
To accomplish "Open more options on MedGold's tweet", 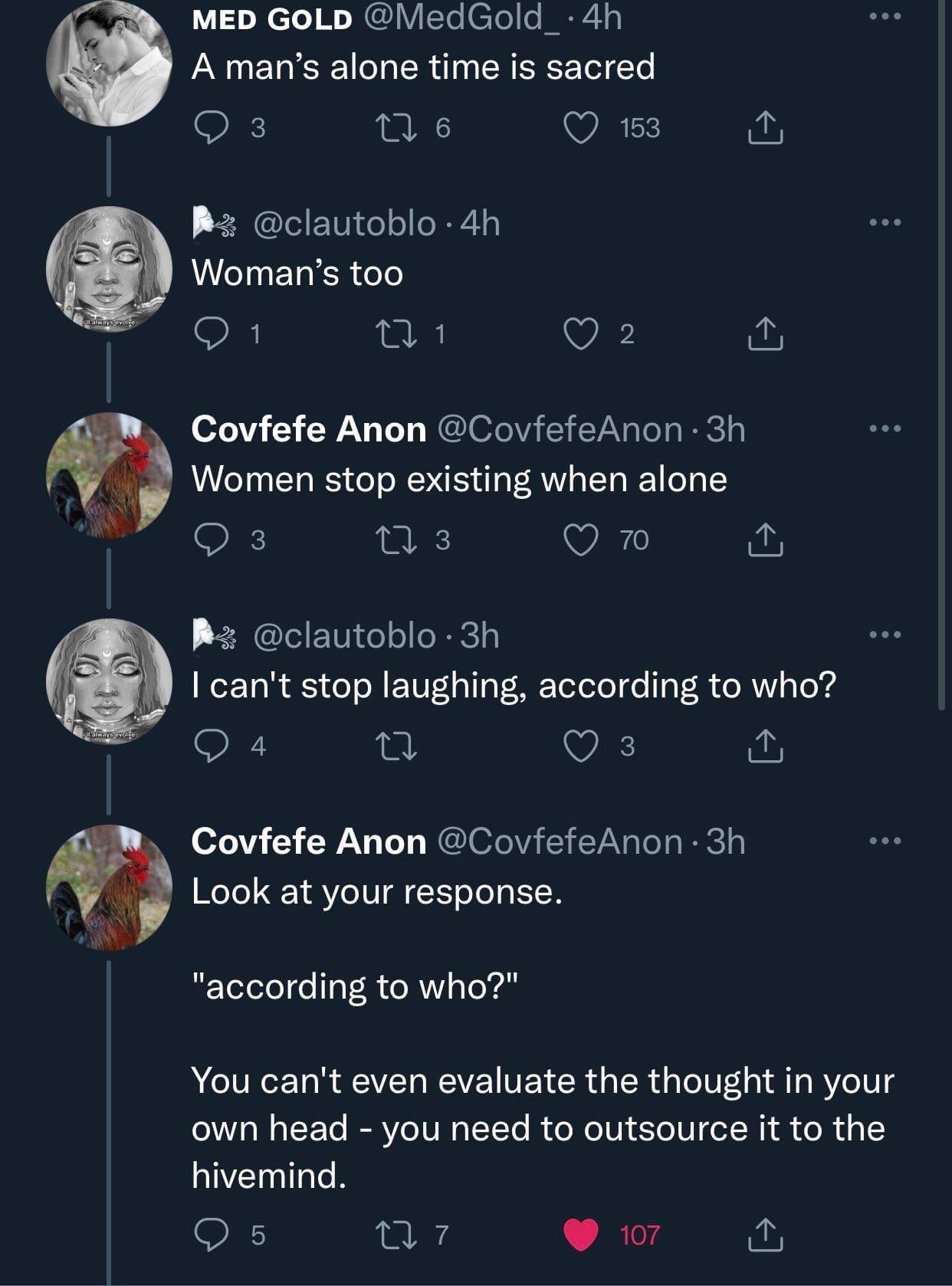I will (885, 15).
